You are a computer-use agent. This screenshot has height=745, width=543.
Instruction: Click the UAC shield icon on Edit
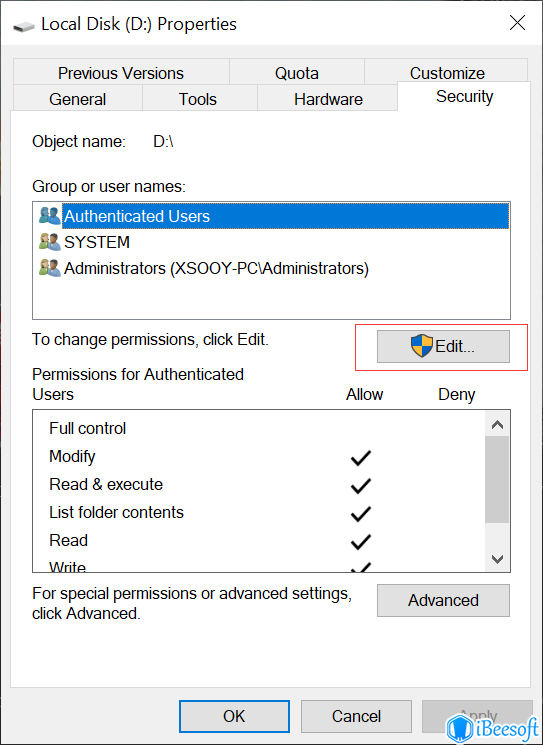[422, 345]
